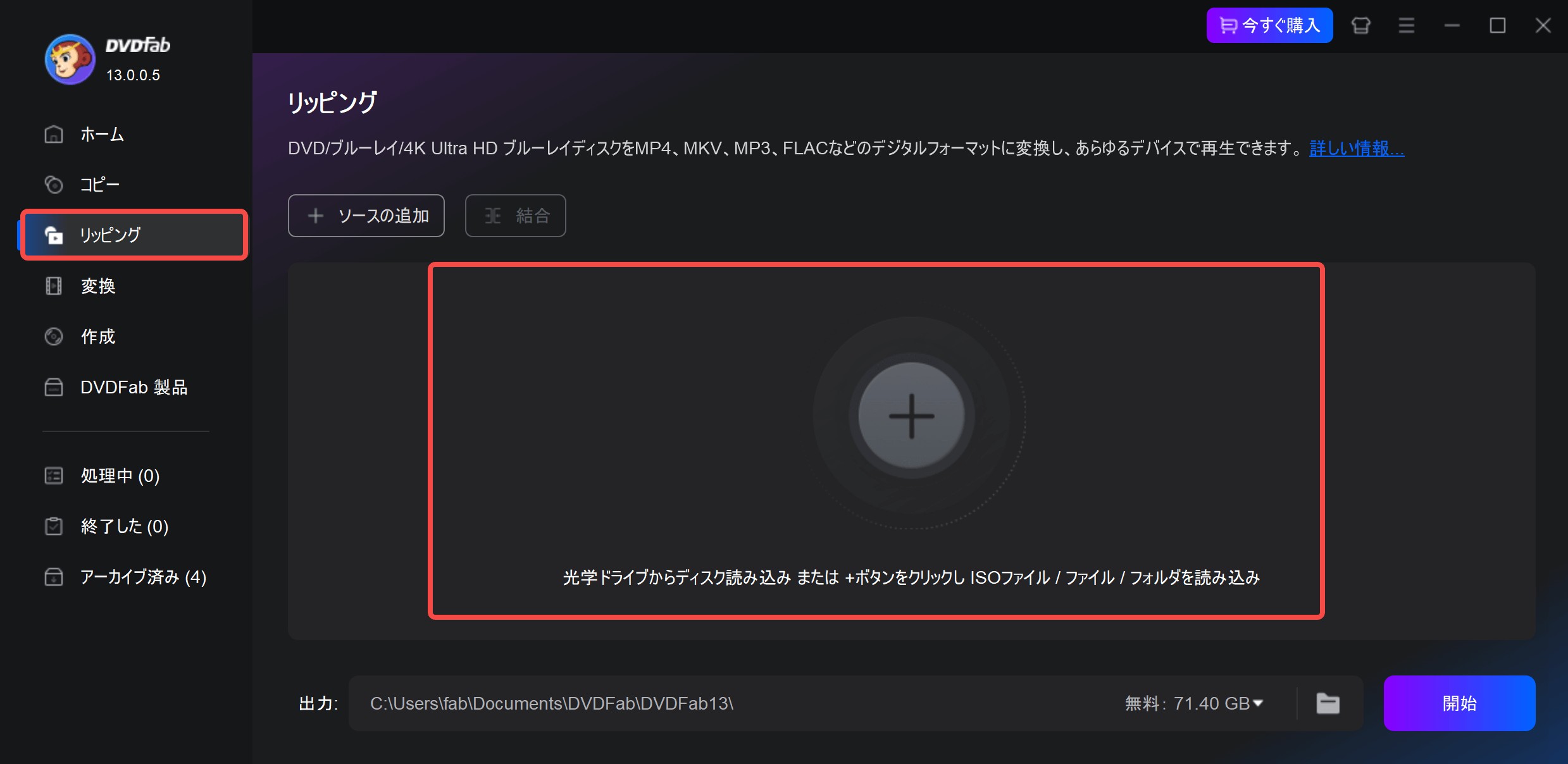This screenshot has height=764, width=1568.
Task: Click the ソースの追加 button
Action: click(x=366, y=216)
